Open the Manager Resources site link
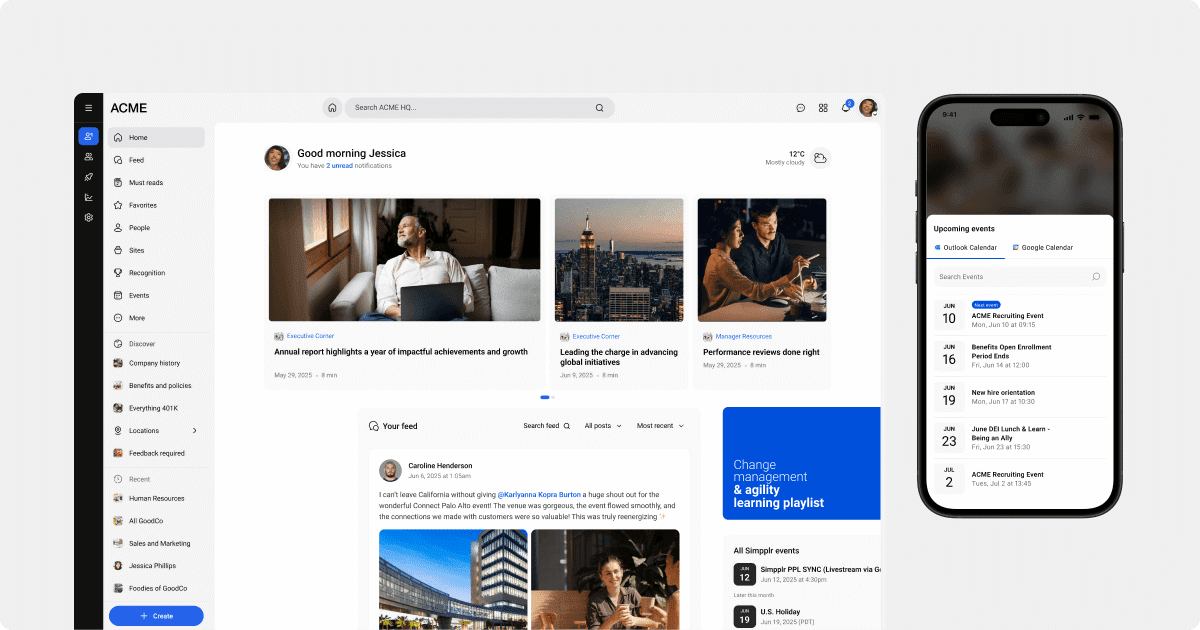This screenshot has width=1200, height=630. pos(743,337)
